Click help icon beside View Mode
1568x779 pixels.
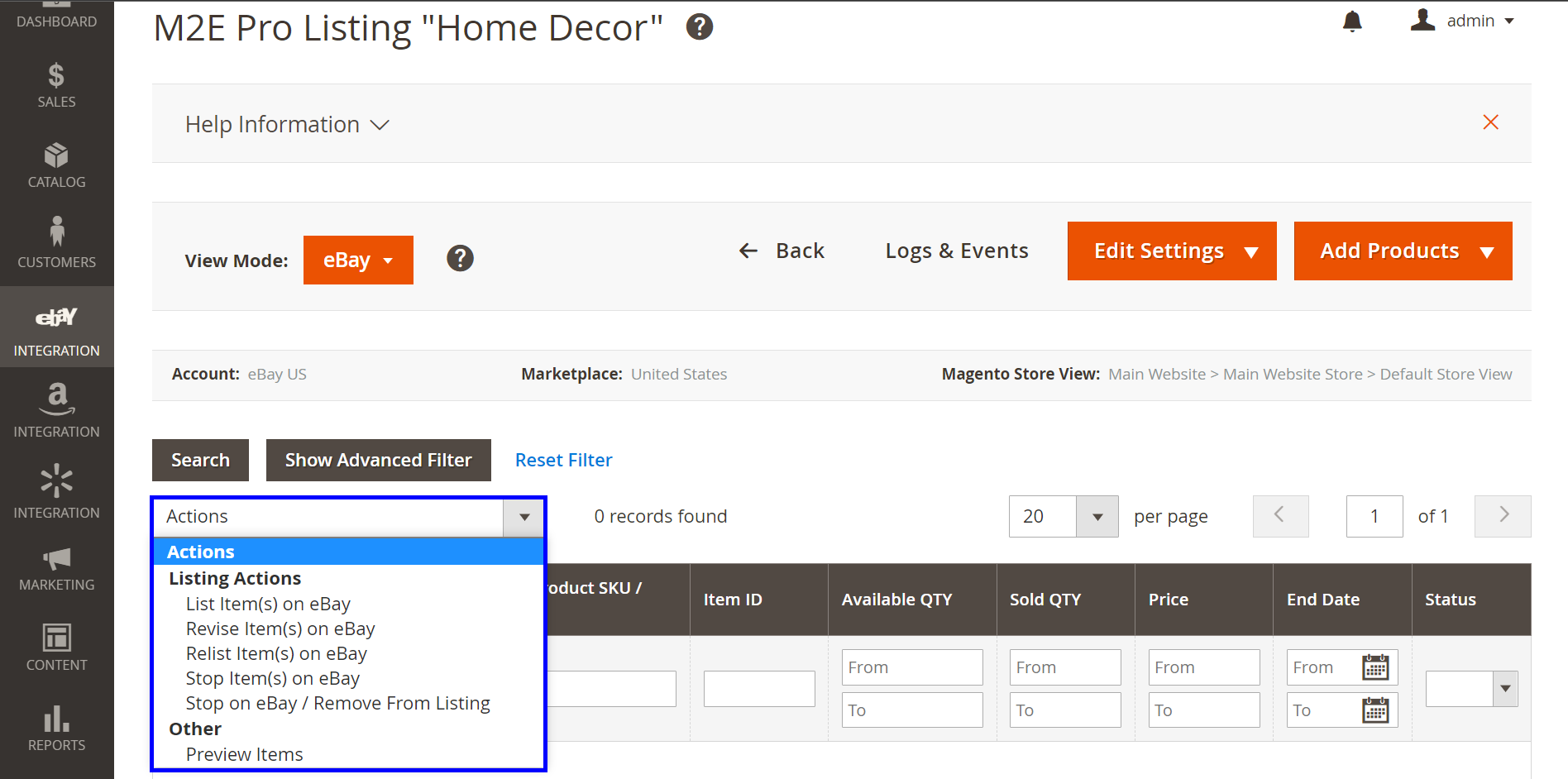point(460,259)
